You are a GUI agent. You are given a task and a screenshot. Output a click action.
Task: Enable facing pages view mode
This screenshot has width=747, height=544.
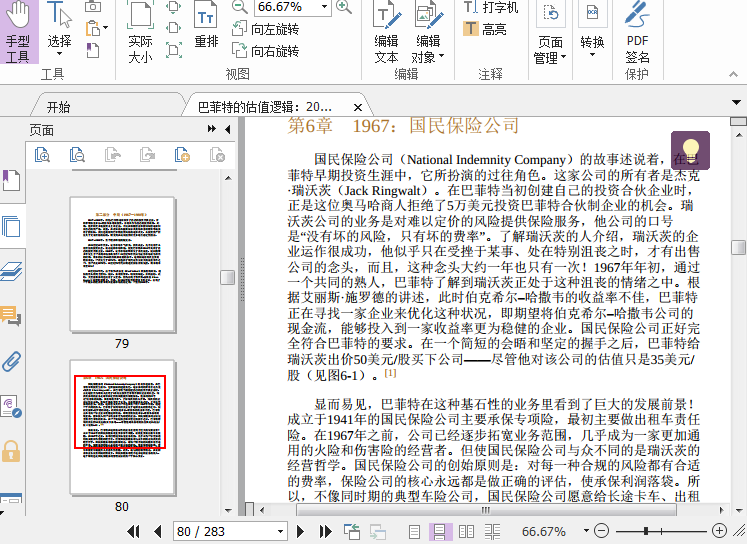point(466,531)
